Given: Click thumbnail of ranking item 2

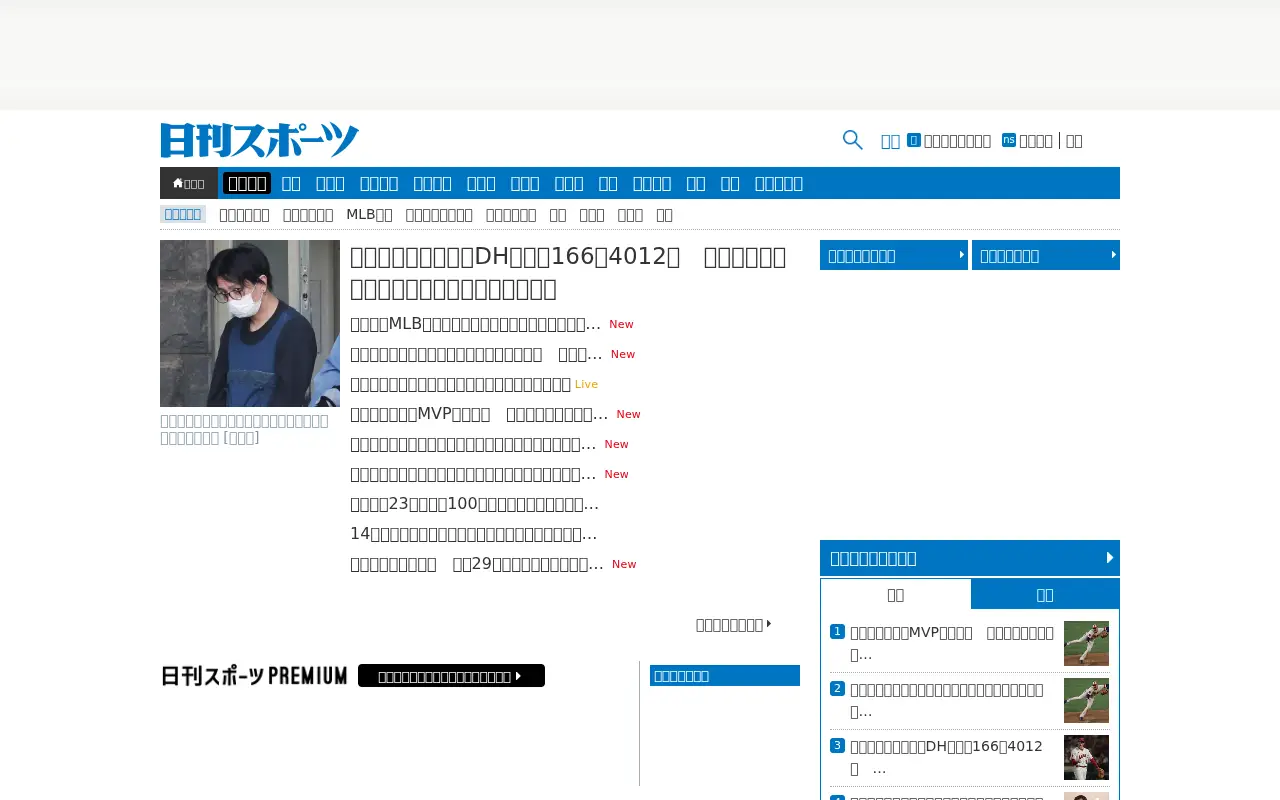Looking at the screenshot, I should (x=1086, y=700).
